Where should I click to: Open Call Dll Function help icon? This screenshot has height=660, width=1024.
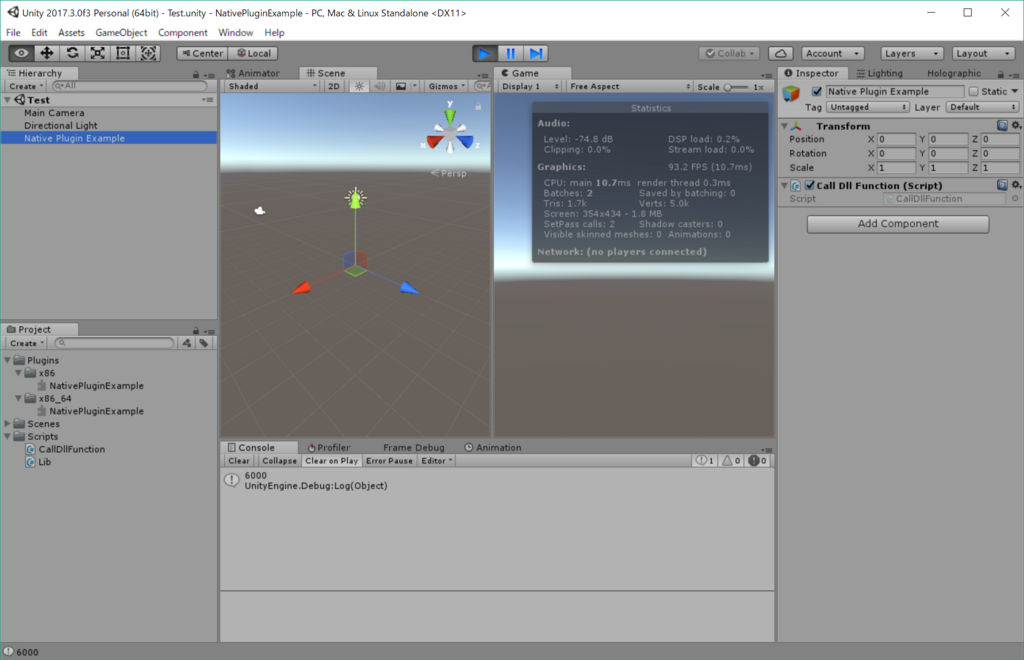1002,185
